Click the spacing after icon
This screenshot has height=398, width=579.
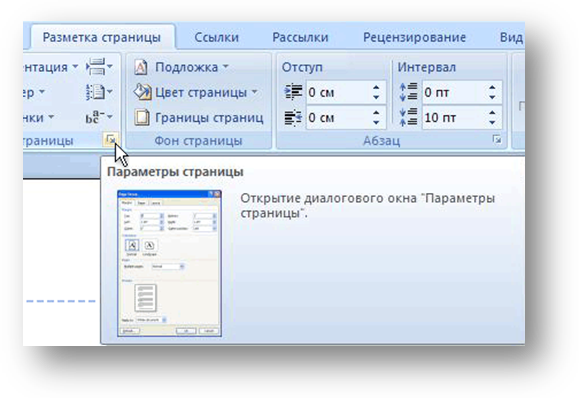point(409,117)
